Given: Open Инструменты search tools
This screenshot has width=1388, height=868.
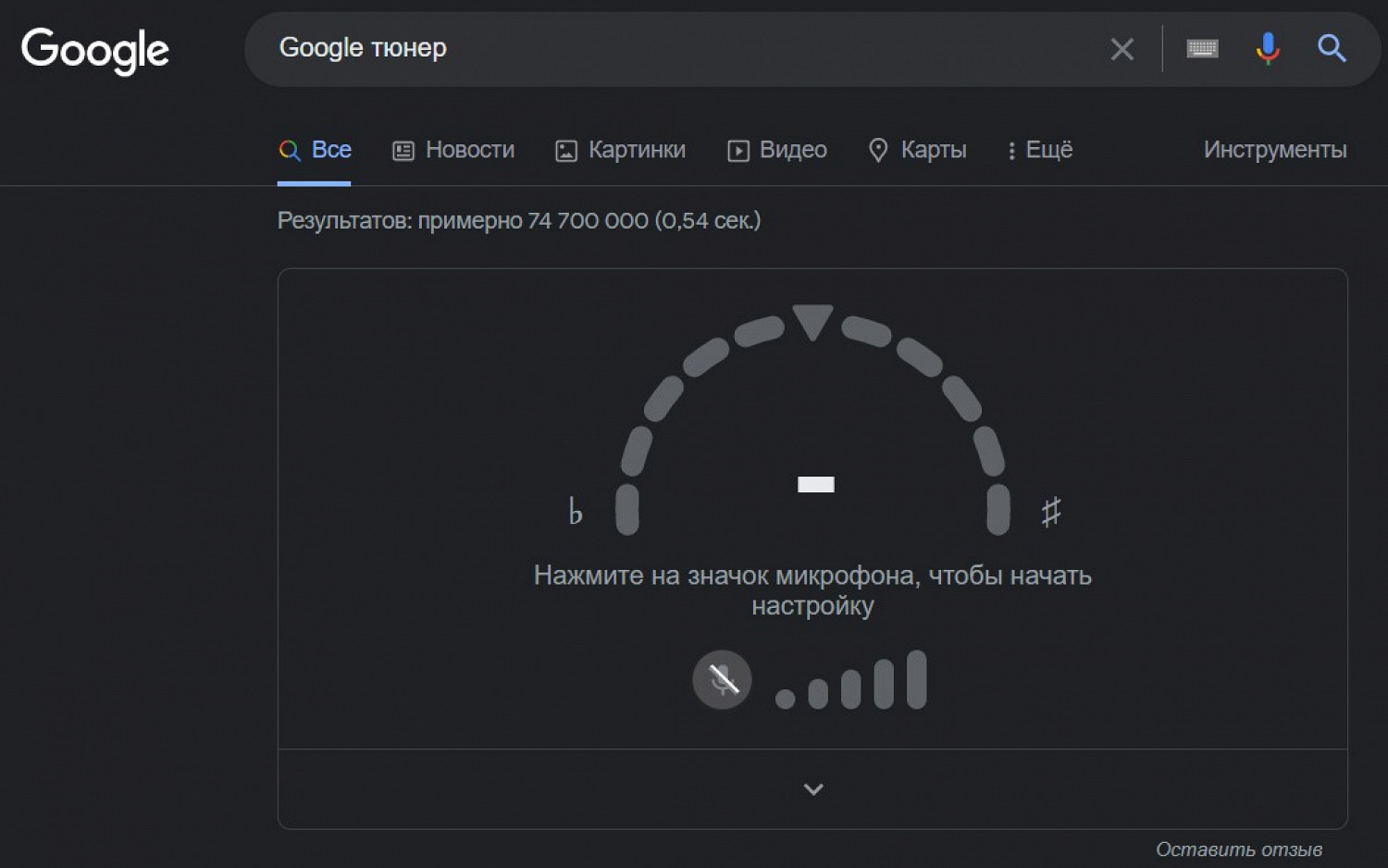Looking at the screenshot, I should (1274, 150).
